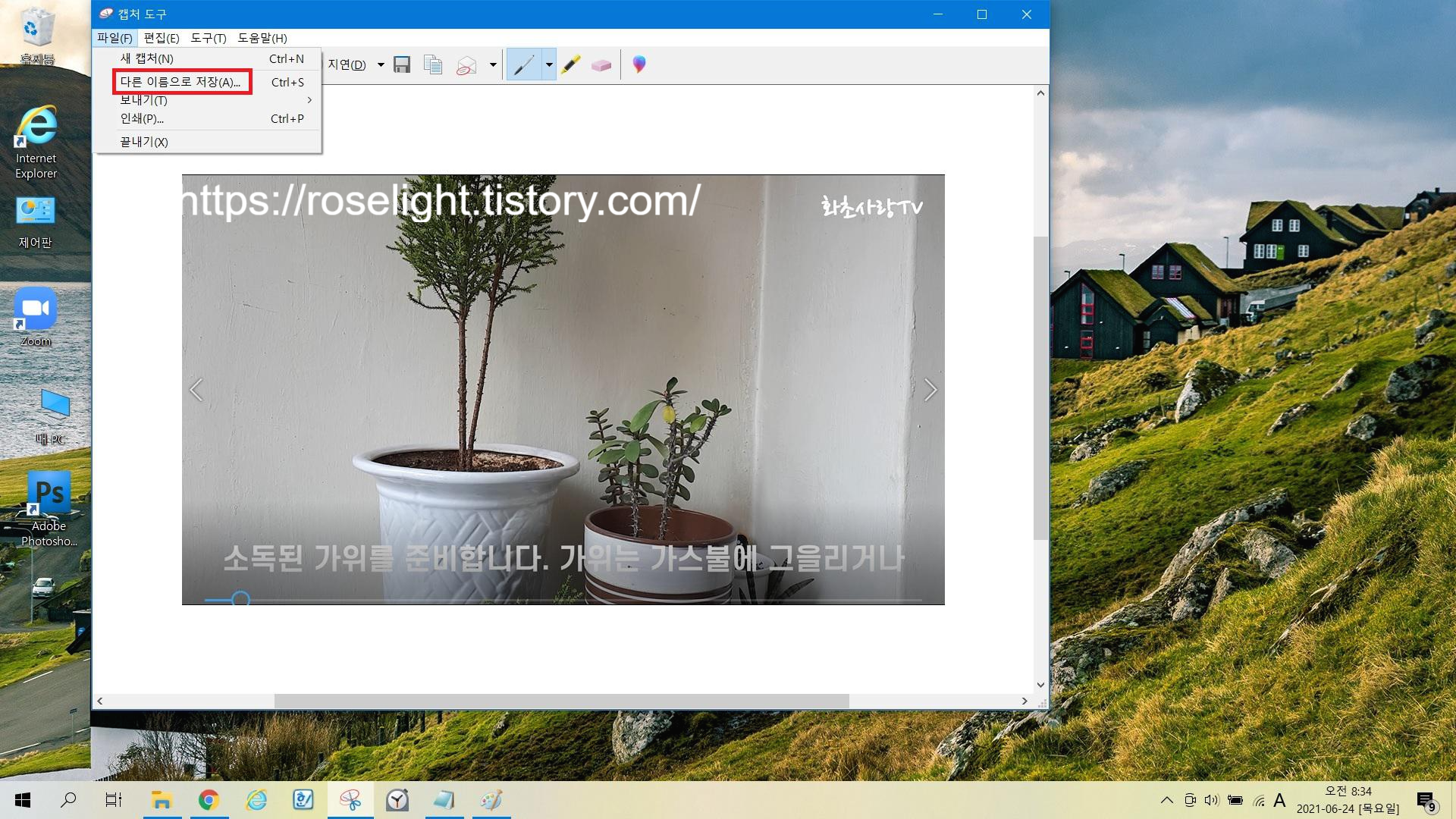This screenshot has height=819, width=1456.
Task: Choose 다른 이름으로 저장(A) menu item
Action: (180, 82)
